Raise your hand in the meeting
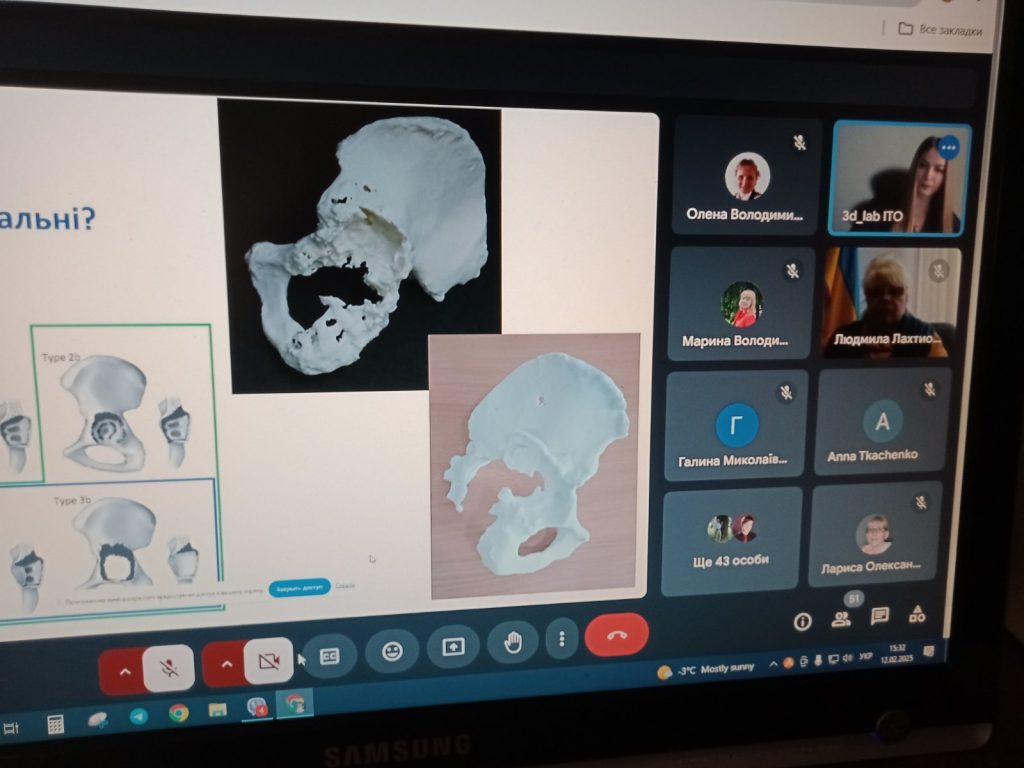The height and width of the screenshot is (768, 1024). (513, 643)
